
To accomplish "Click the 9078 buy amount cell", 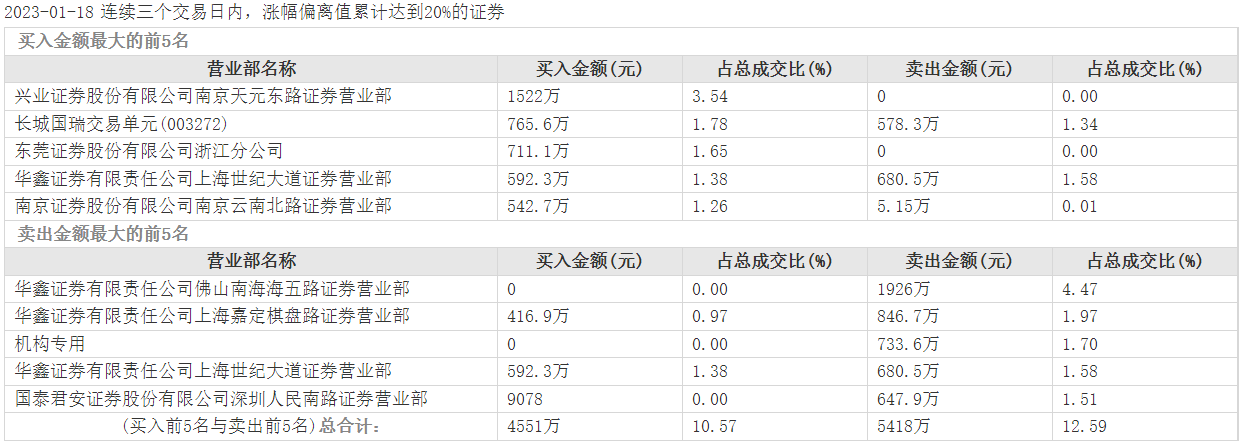I will point(526,399).
